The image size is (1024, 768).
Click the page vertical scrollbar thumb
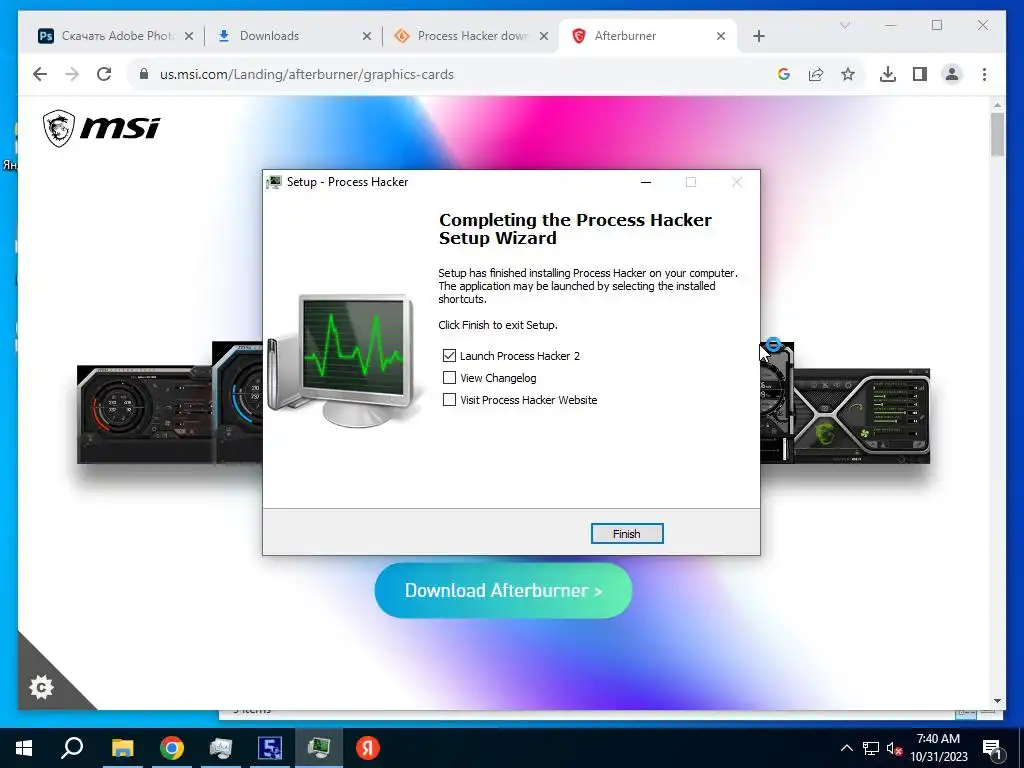click(x=997, y=135)
